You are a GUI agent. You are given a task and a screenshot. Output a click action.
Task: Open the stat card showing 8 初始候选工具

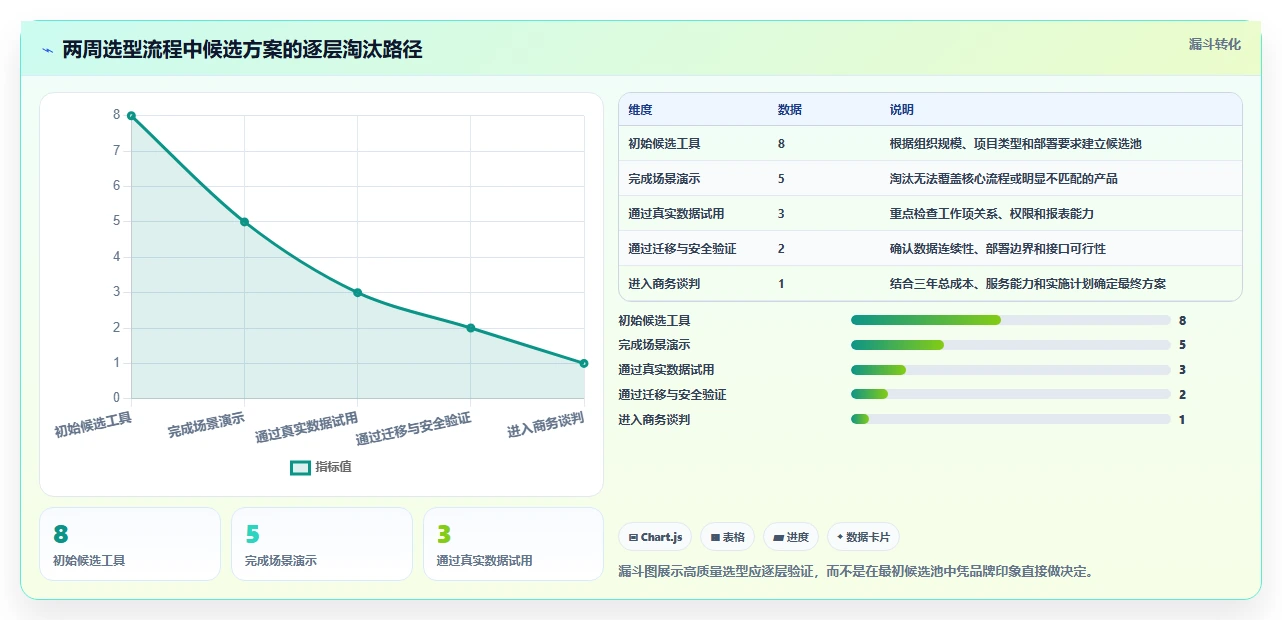pos(130,544)
